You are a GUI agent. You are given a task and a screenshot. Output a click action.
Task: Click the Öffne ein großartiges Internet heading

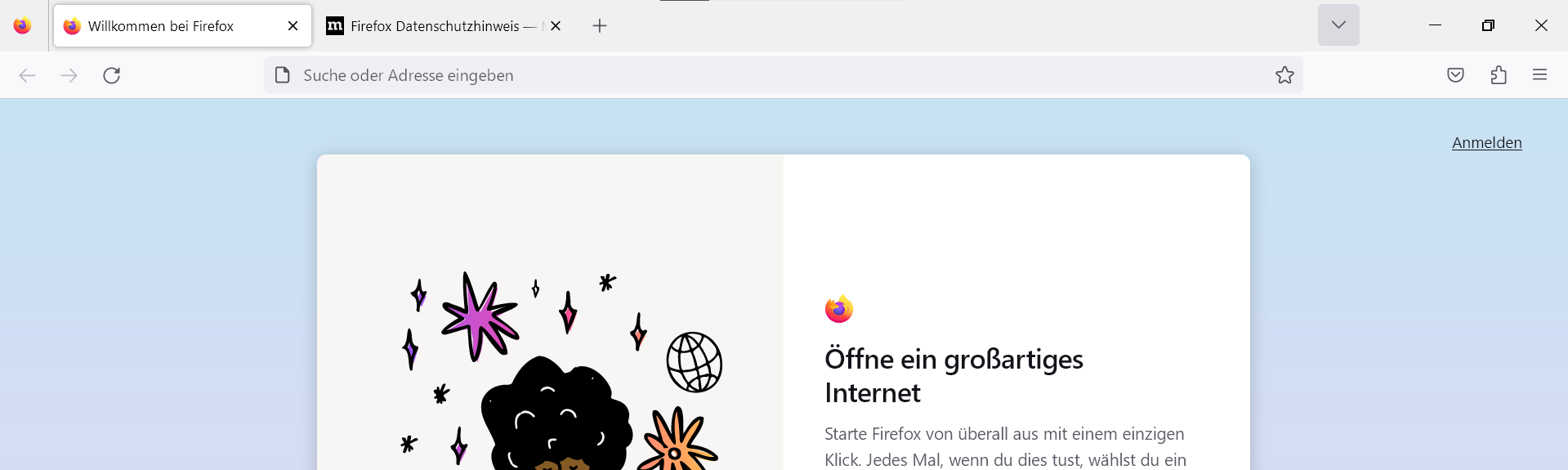tap(954, 376)
